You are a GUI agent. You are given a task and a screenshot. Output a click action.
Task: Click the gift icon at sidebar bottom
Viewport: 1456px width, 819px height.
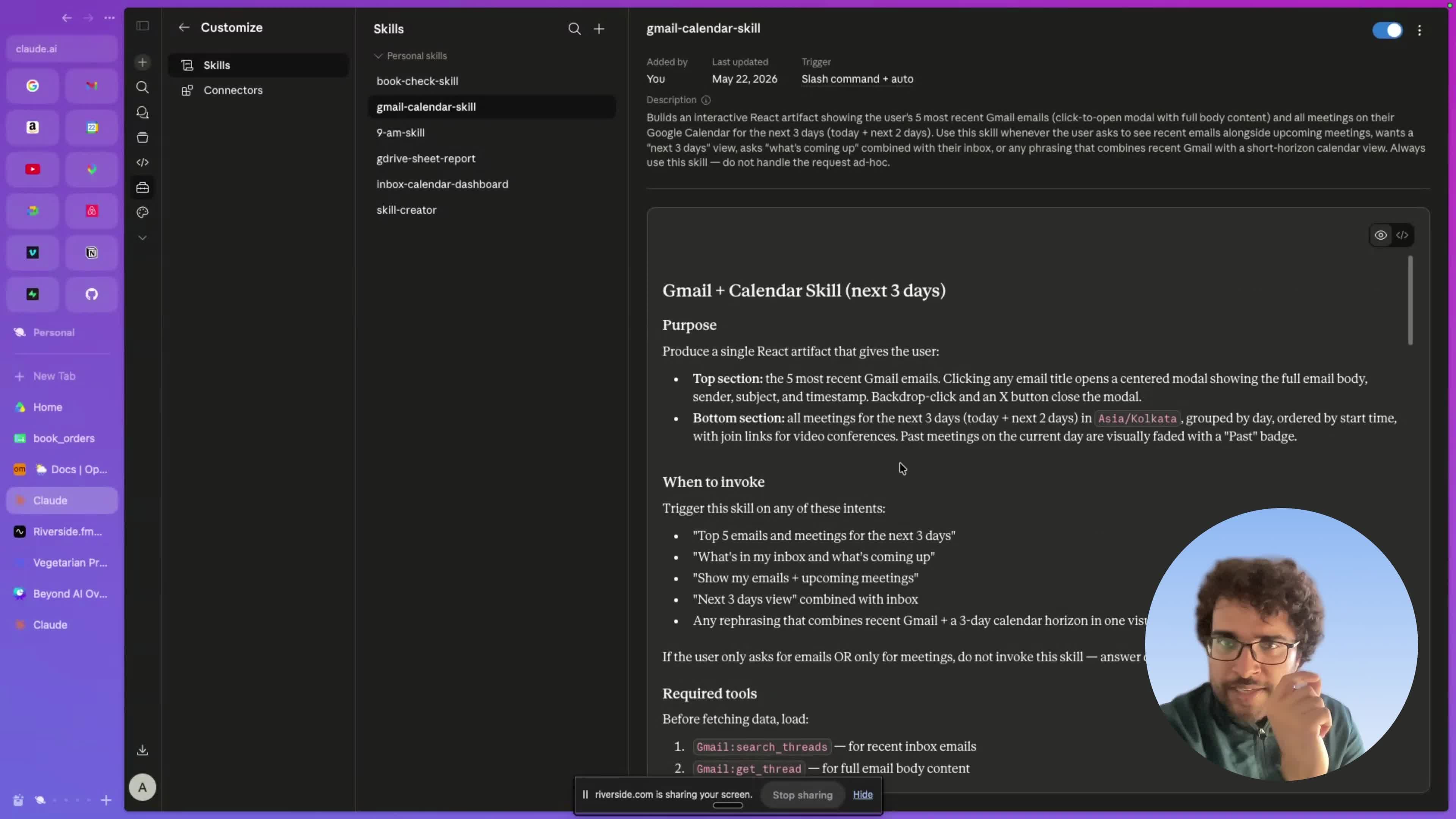tap(18, 800)
